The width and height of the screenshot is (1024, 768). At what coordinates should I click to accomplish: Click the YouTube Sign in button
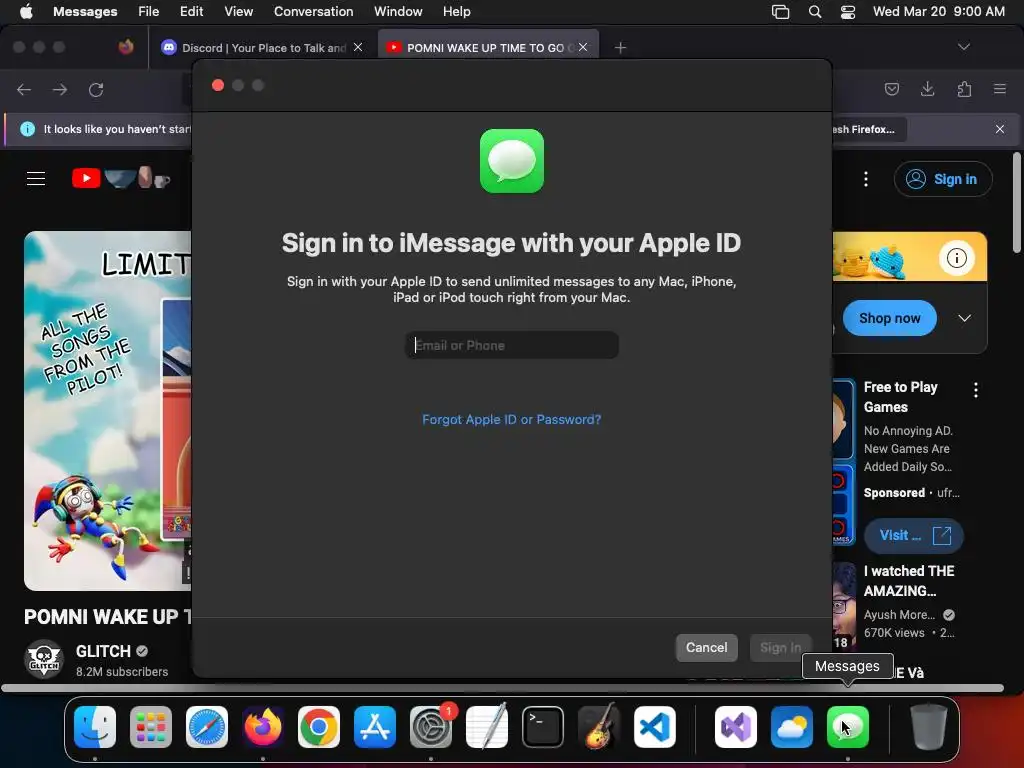pos(943,179)
